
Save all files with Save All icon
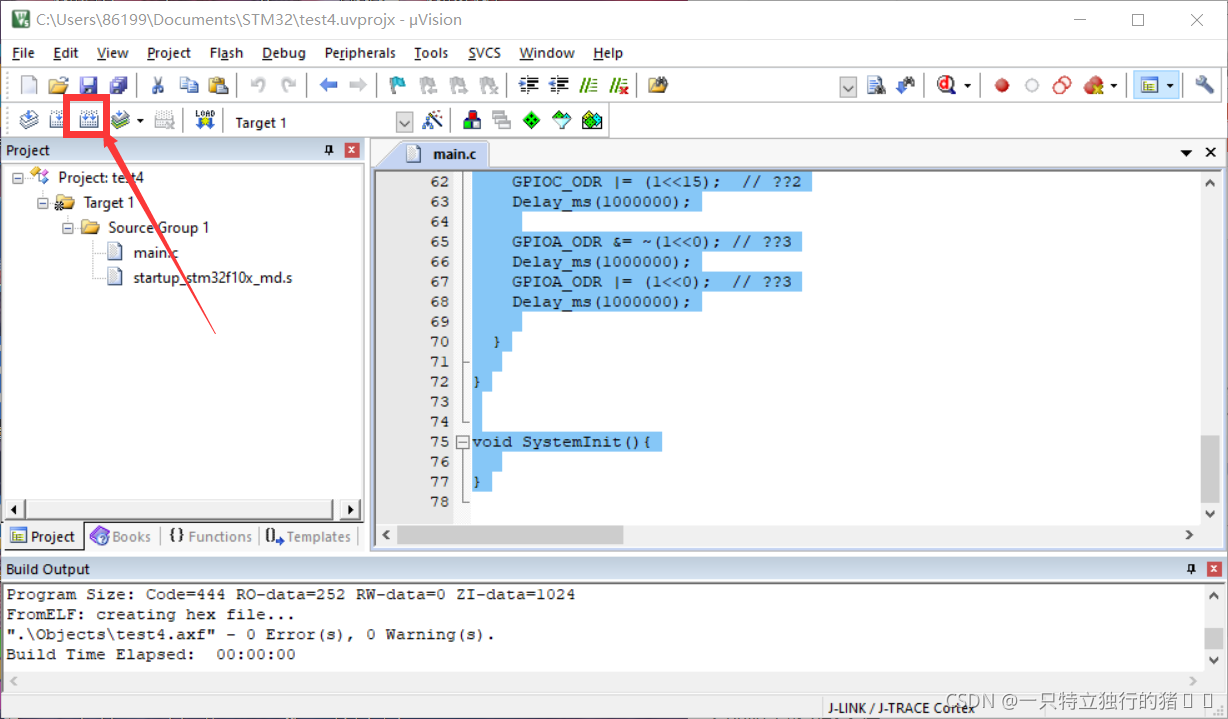tap(118, 86)
